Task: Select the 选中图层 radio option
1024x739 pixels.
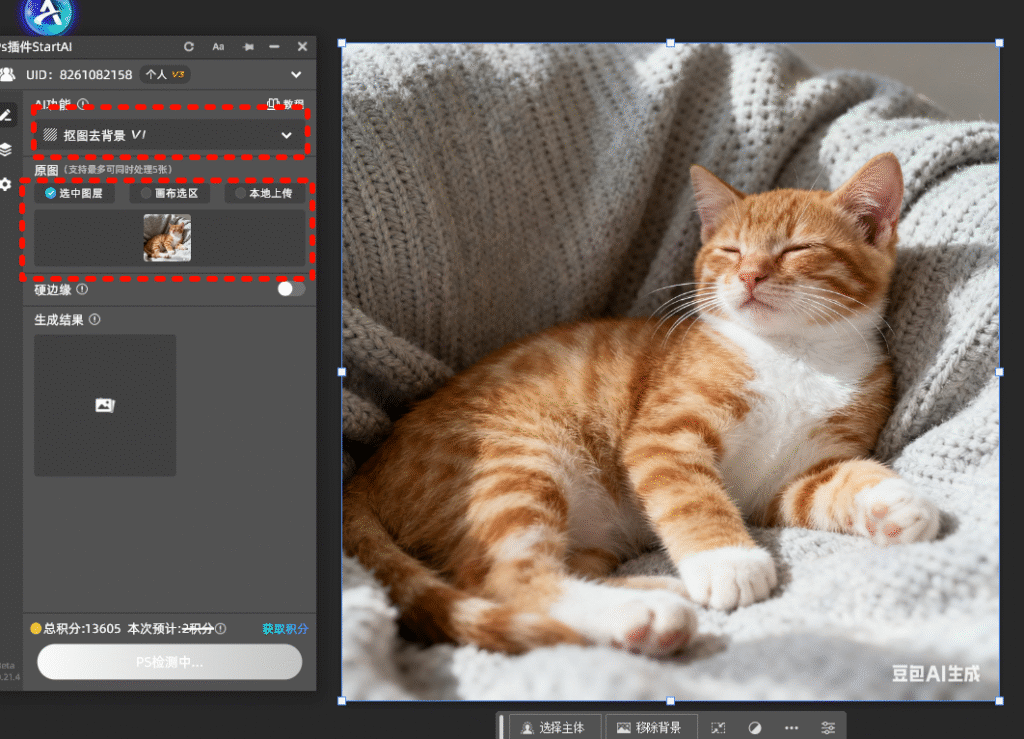Action: pyautogui.click(x=75, y=194)
